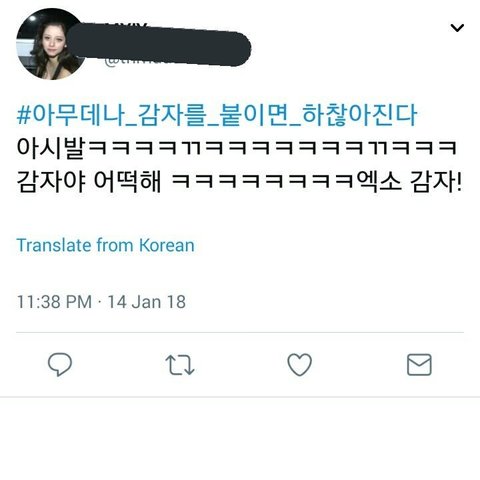Expand the downward arrow beside the username
Screen dimensions: 480x480
click(457, 28)
